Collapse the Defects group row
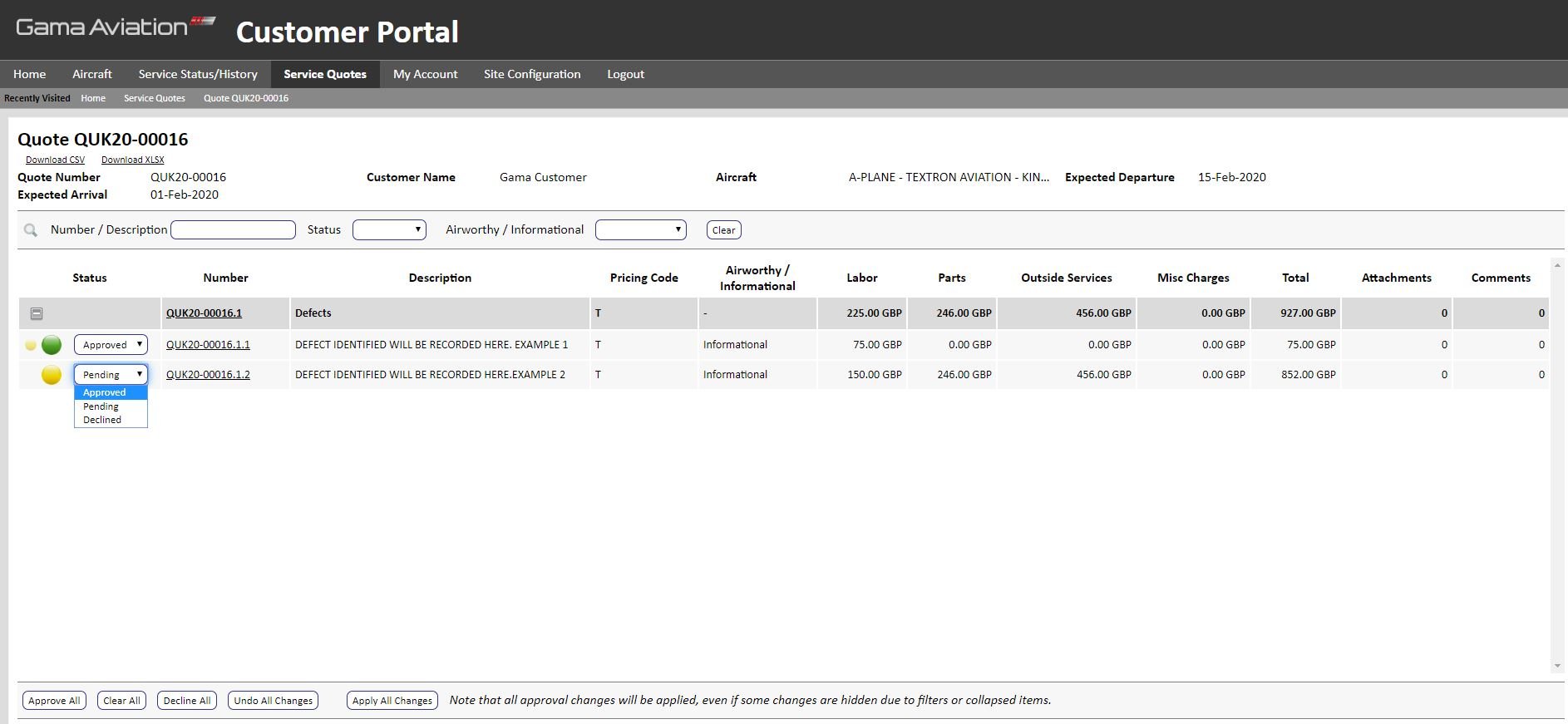The width and height of the screenshot is (1568, 724). (37, 313)
